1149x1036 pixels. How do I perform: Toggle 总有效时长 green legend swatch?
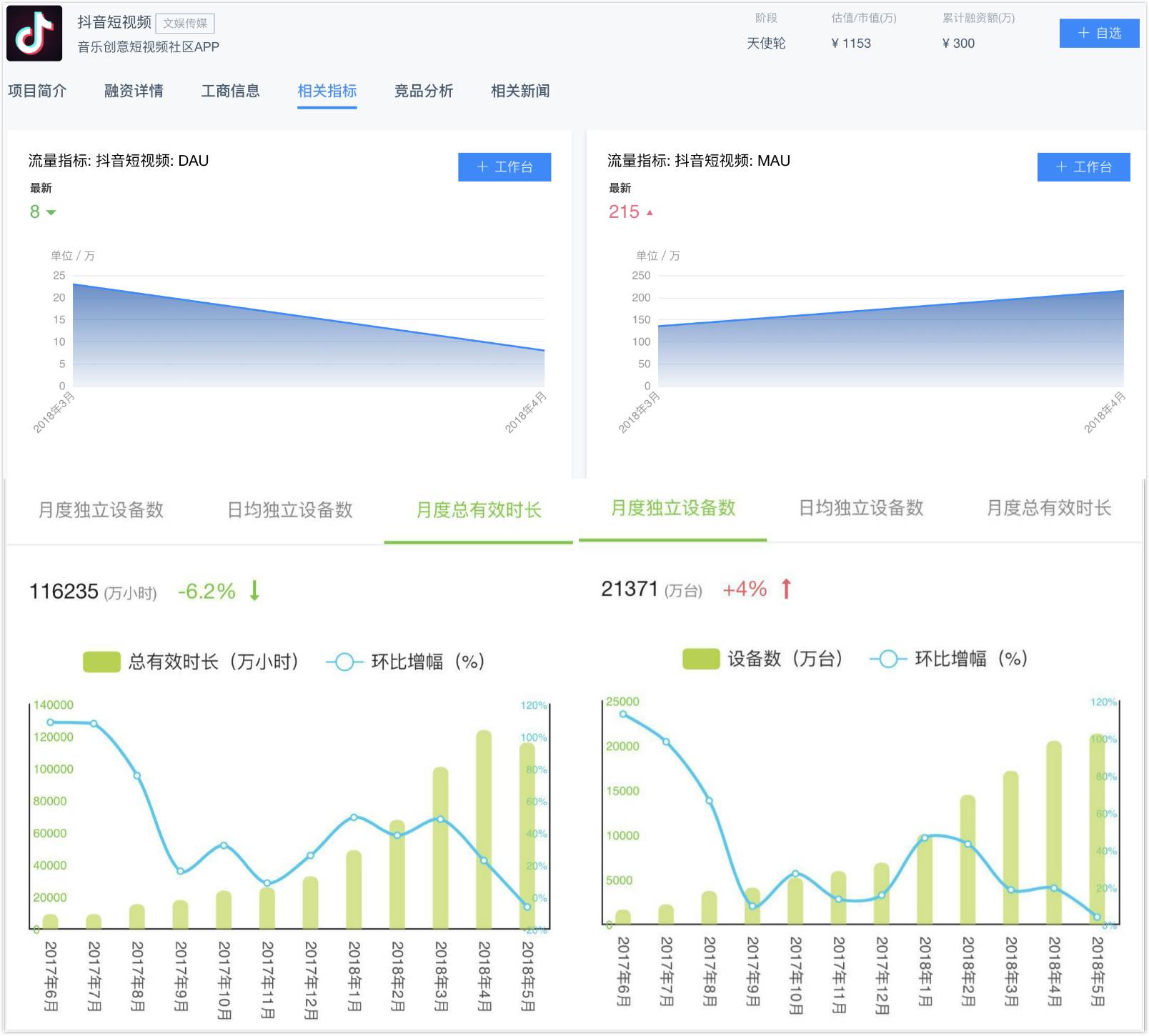[x=101, y=662]
